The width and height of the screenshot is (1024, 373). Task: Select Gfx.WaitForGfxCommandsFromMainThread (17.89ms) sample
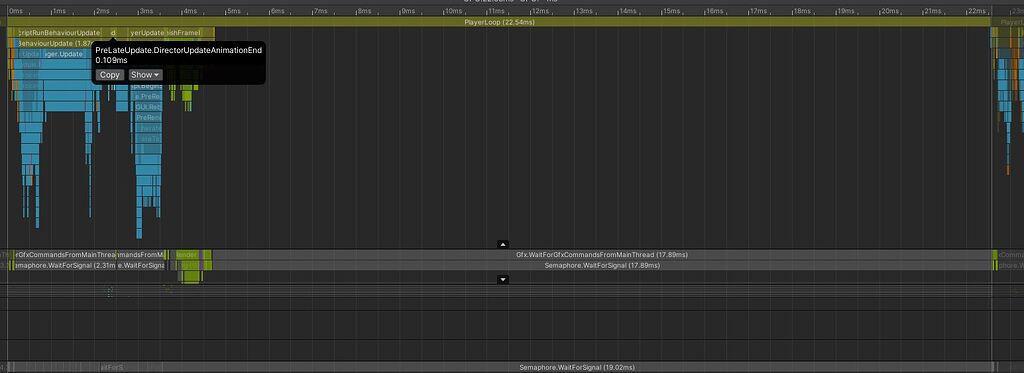(x=601, y=255)
